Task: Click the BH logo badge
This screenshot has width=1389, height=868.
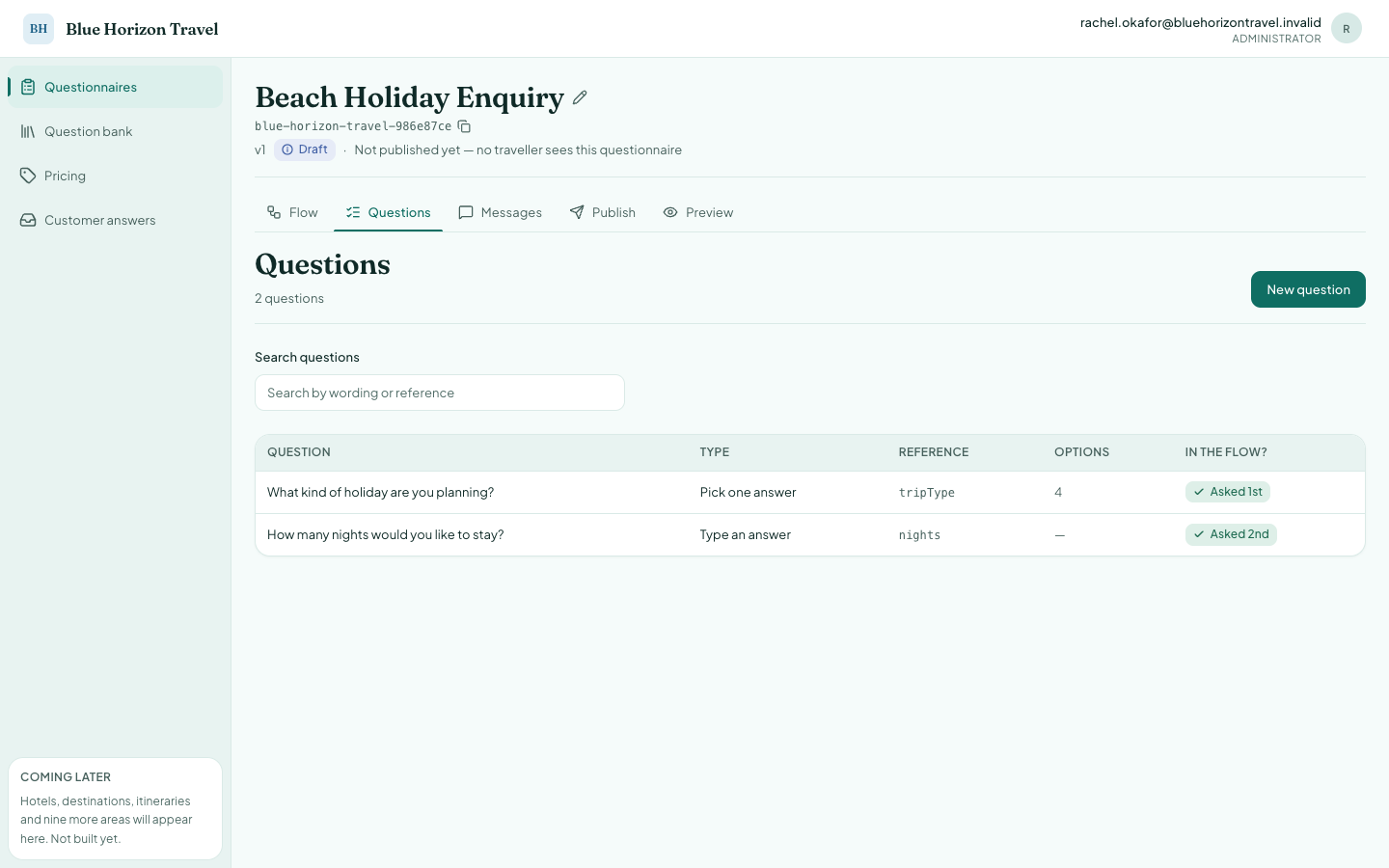Action: tap(39, 29)
